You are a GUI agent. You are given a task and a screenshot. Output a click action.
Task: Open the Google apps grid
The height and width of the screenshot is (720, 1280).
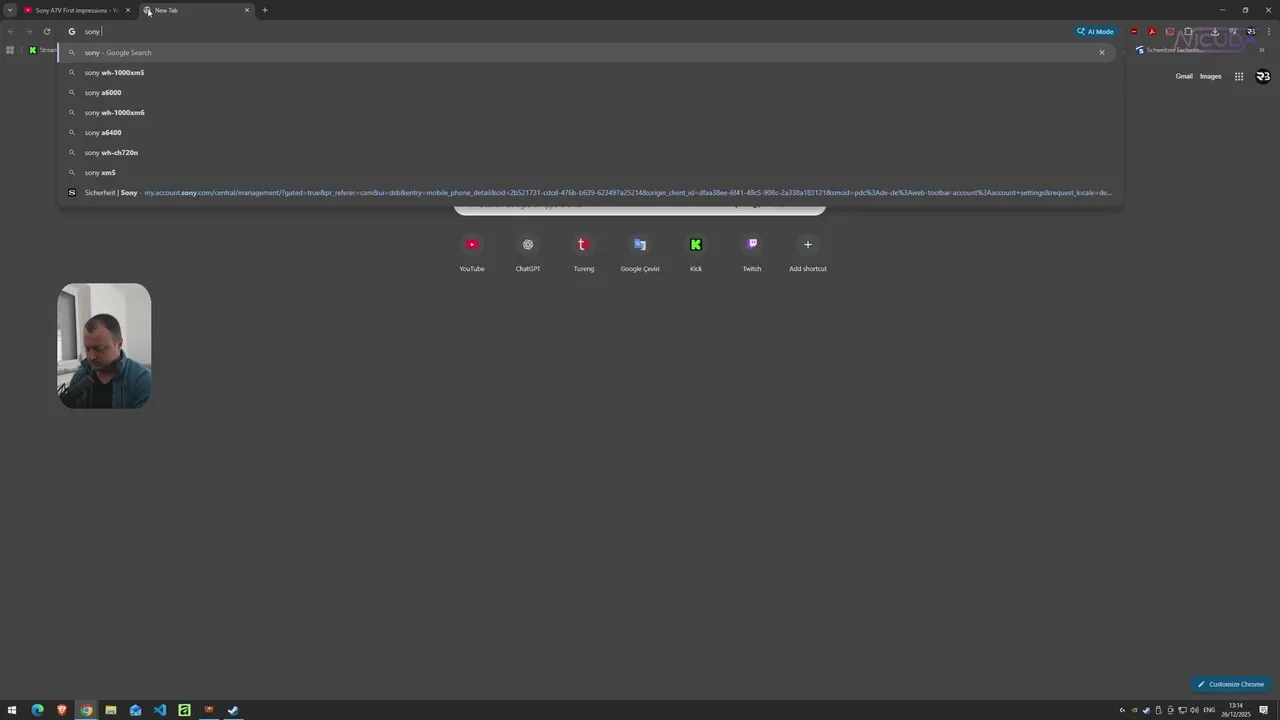point(1238,76)
